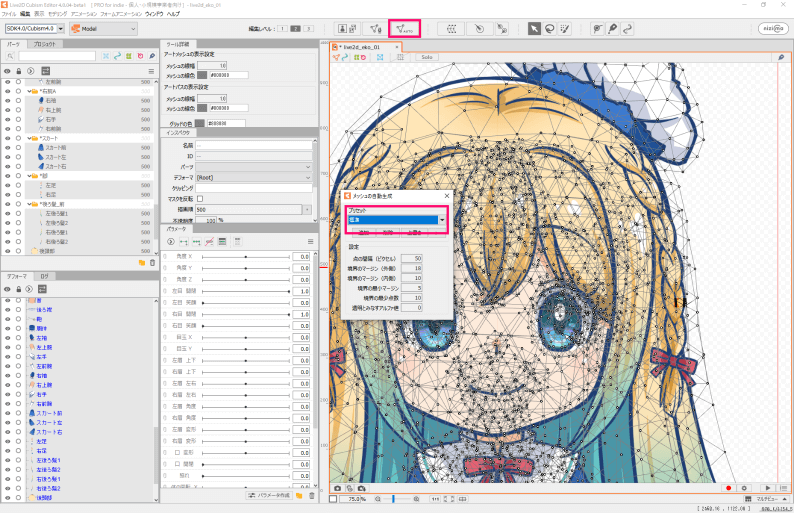Click the Create warp deformer icon
The image size is (794, 513).
[451, 29]
